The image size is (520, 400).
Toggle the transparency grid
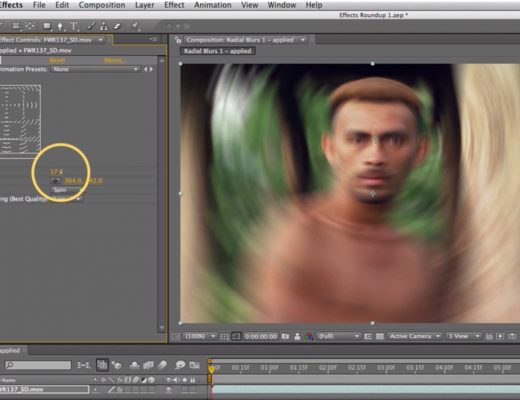(380, 336)
